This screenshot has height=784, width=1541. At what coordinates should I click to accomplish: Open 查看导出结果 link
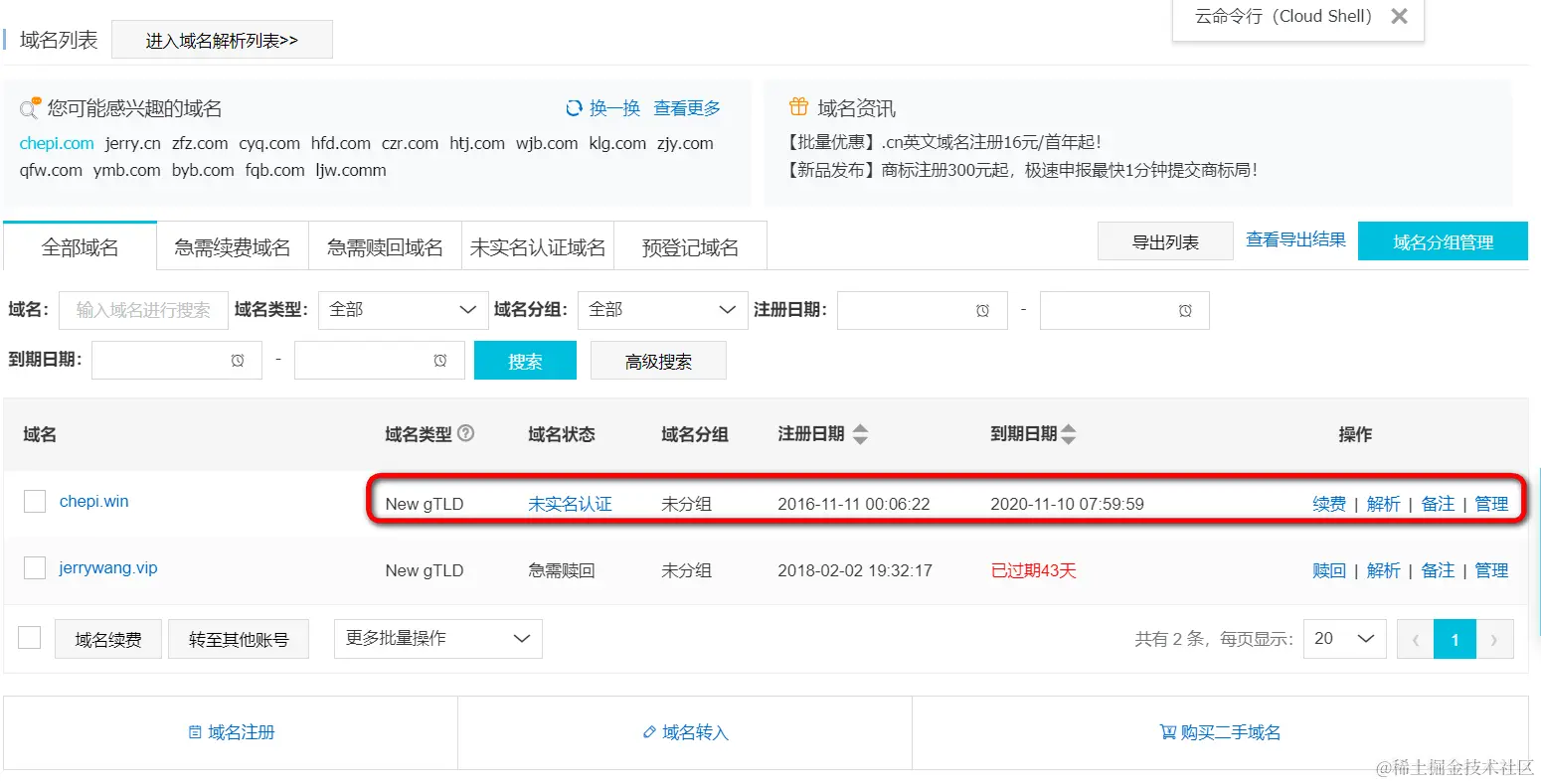[1295, 239]
